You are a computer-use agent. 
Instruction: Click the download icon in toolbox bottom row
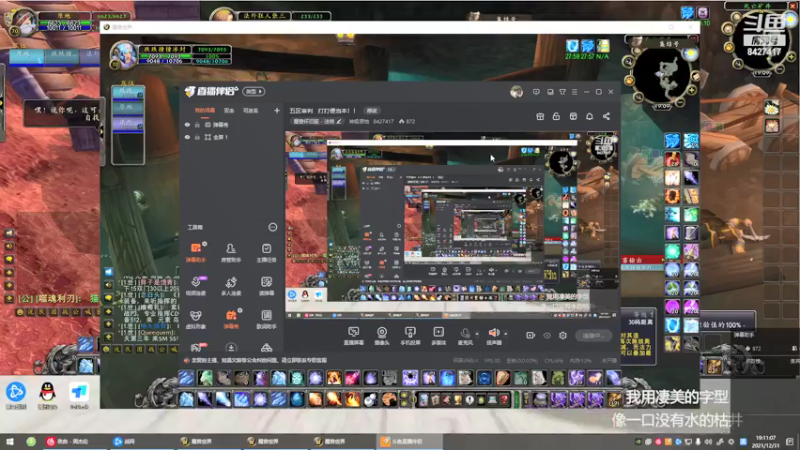click(x=231, y=348)
